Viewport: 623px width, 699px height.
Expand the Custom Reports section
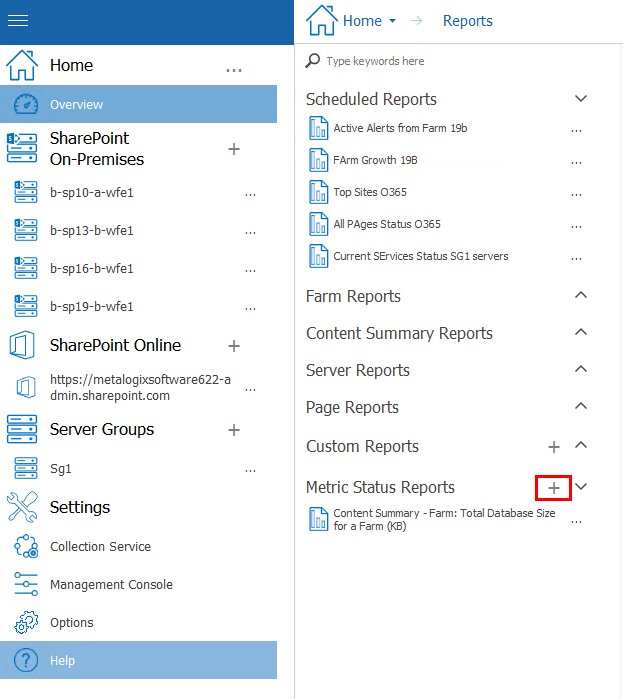(581, 445)
